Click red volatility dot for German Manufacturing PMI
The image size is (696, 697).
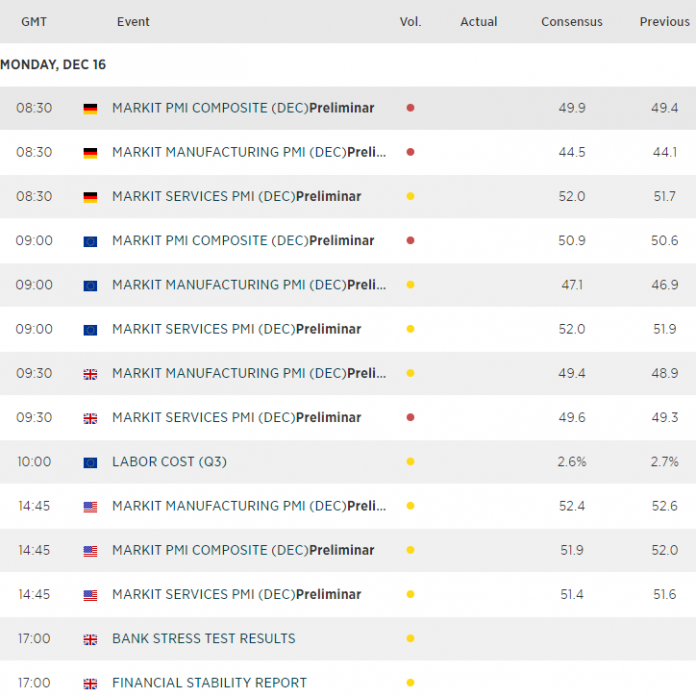[410, 152]
